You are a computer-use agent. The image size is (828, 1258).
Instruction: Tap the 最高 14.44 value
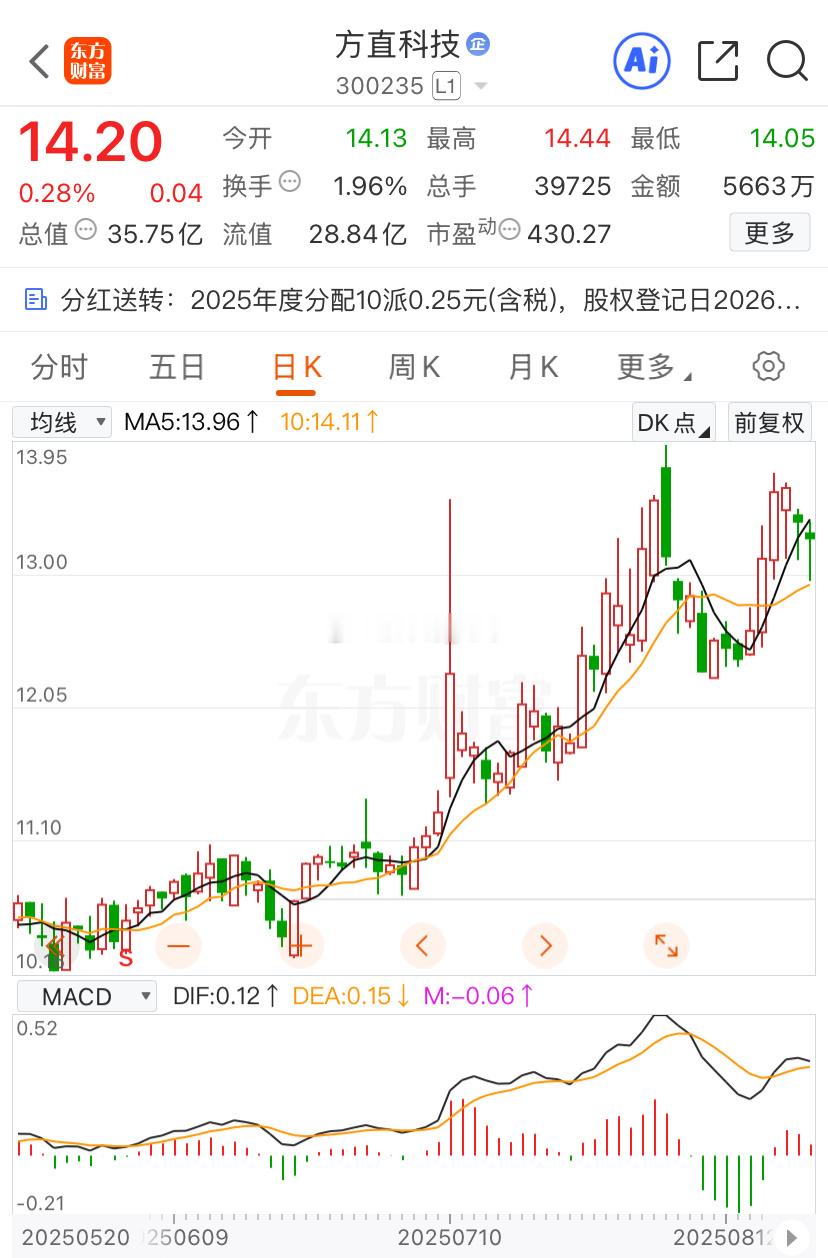(x=577, y=138)
